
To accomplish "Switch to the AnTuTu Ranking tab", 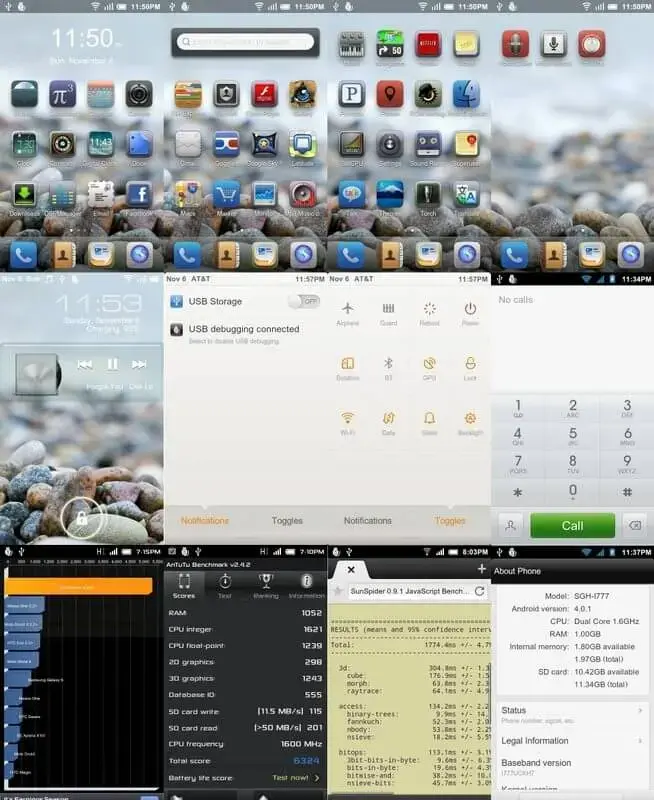I will point(265,585).
